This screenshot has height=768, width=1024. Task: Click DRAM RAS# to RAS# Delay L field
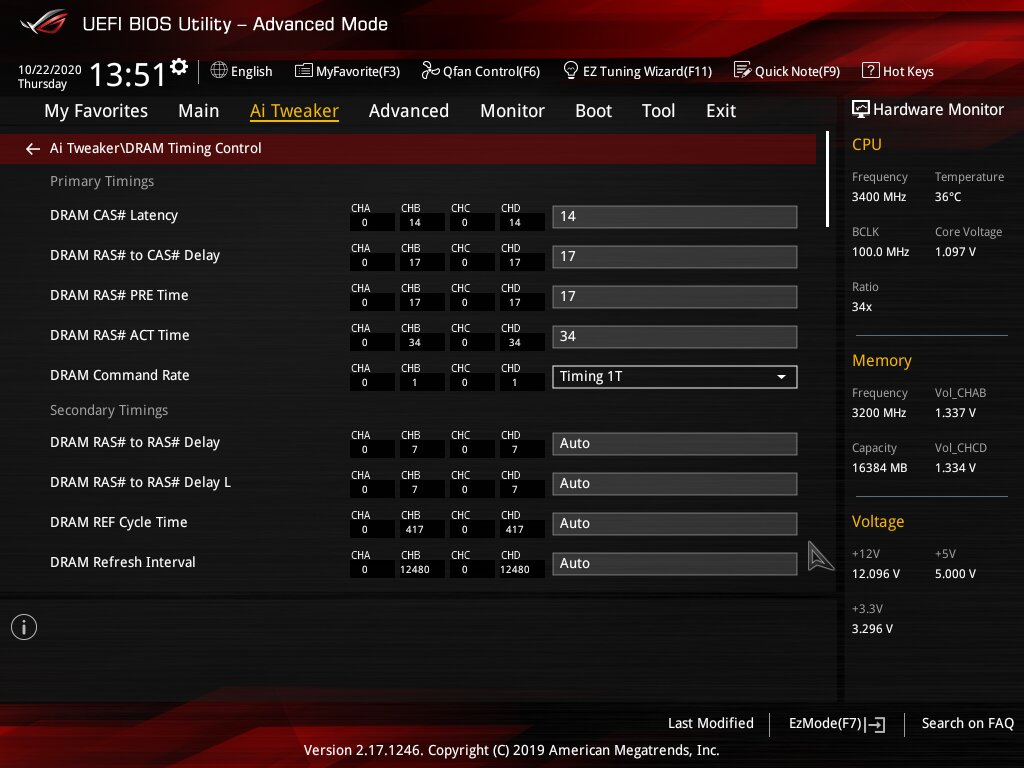pos(675,483)
